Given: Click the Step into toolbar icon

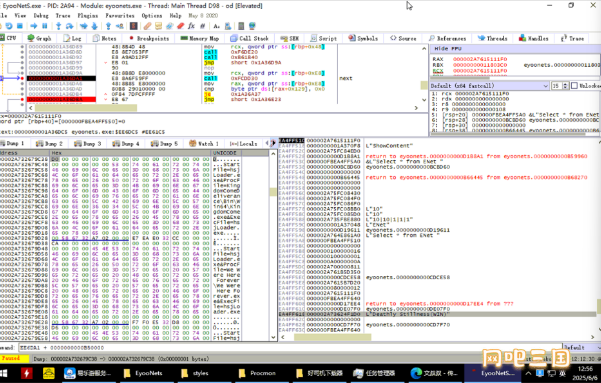Looking at the screenshot, I should click(x=58, y=26).
